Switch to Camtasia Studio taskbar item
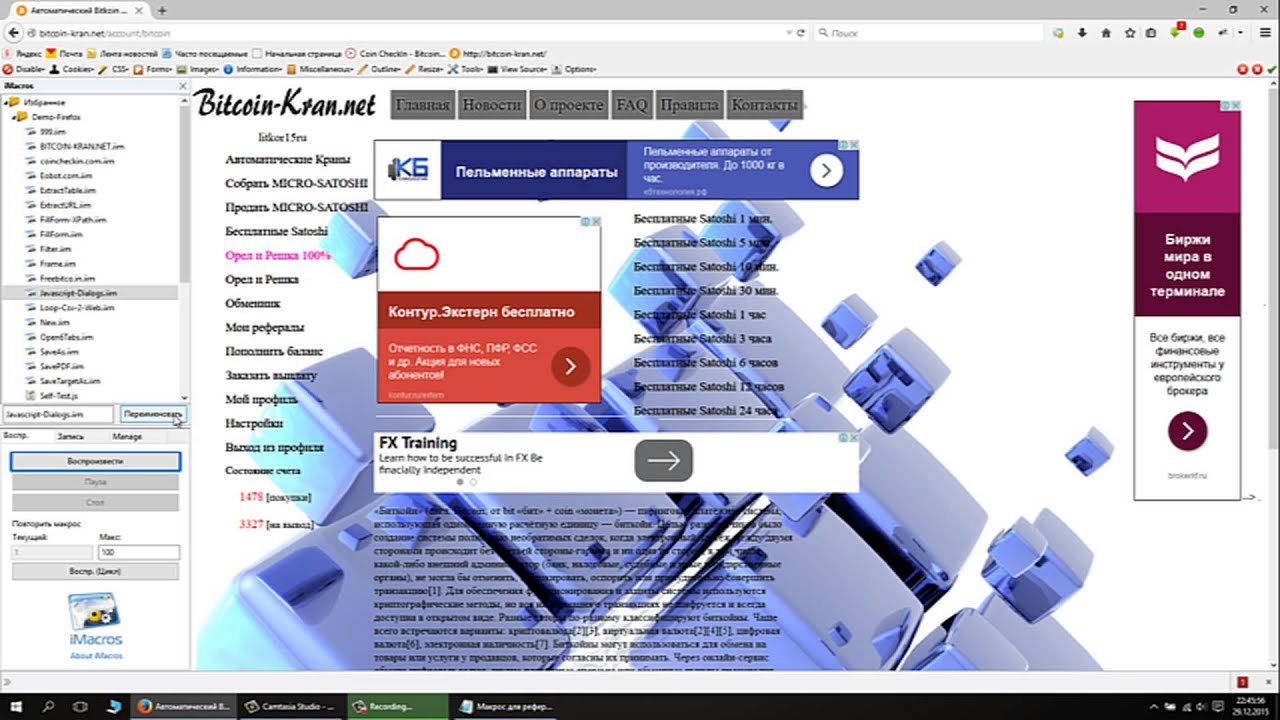 click(x=290, y=706)
